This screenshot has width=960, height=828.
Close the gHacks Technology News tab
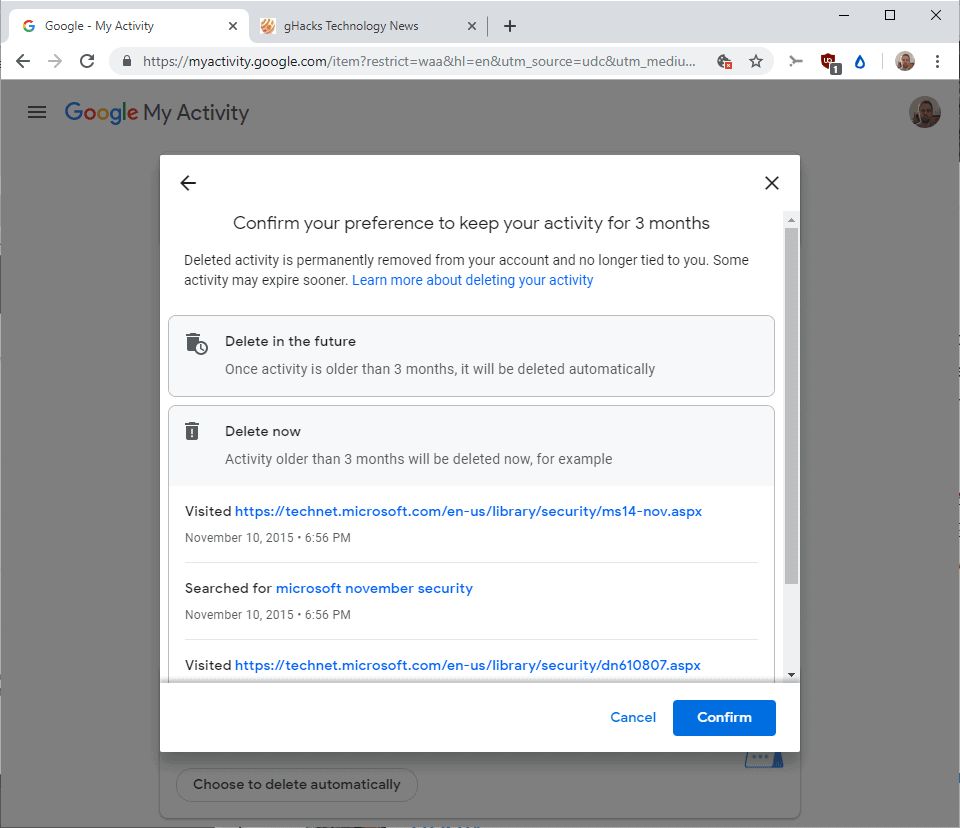coord(471,26)
